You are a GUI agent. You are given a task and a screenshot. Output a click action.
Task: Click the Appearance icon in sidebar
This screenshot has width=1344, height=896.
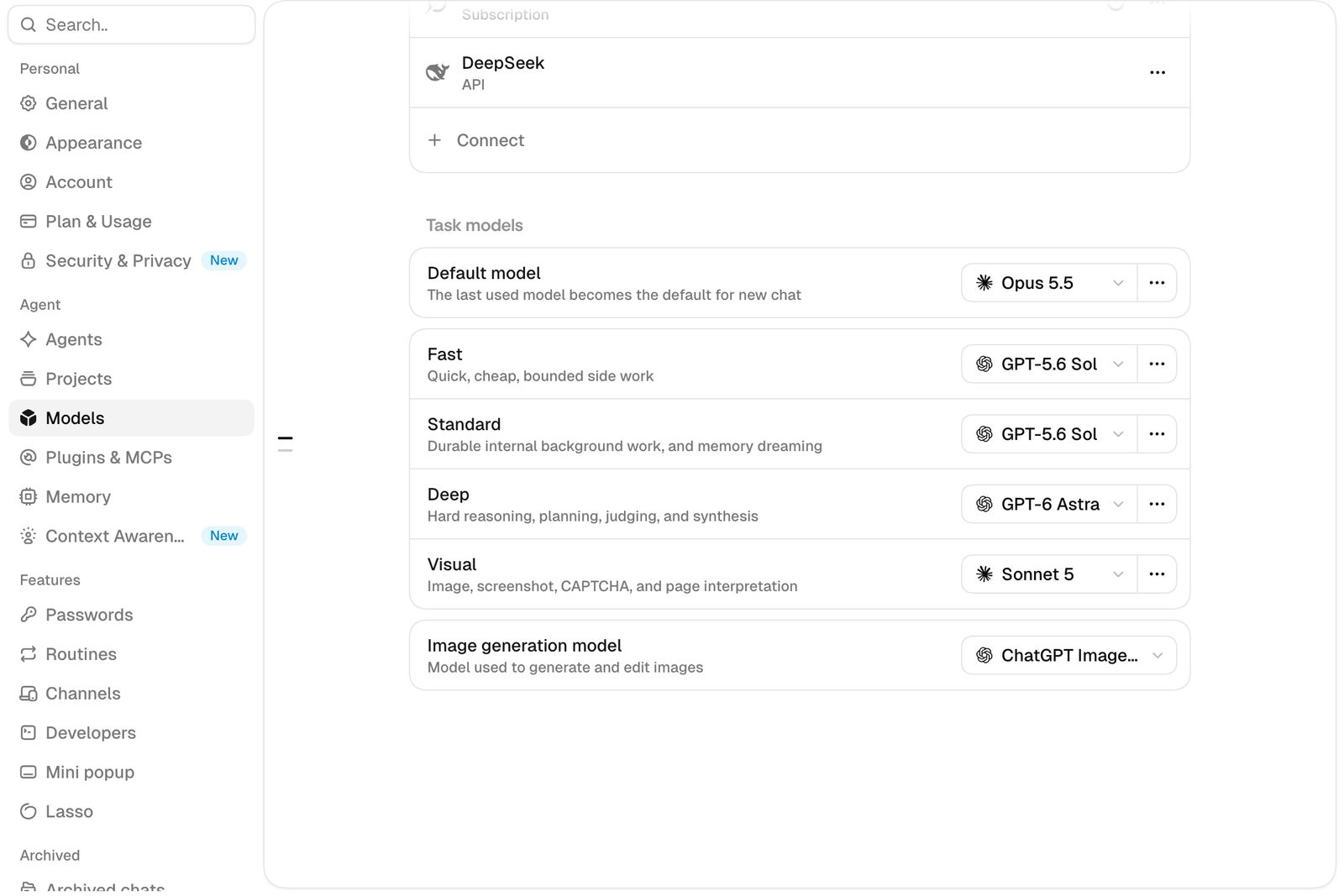point(29,143)
